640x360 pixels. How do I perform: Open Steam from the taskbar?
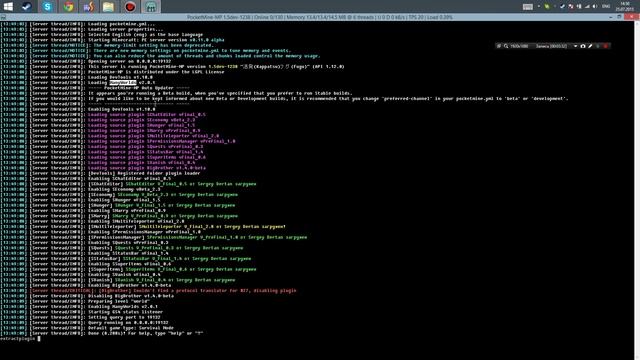(x=27, y=7)
